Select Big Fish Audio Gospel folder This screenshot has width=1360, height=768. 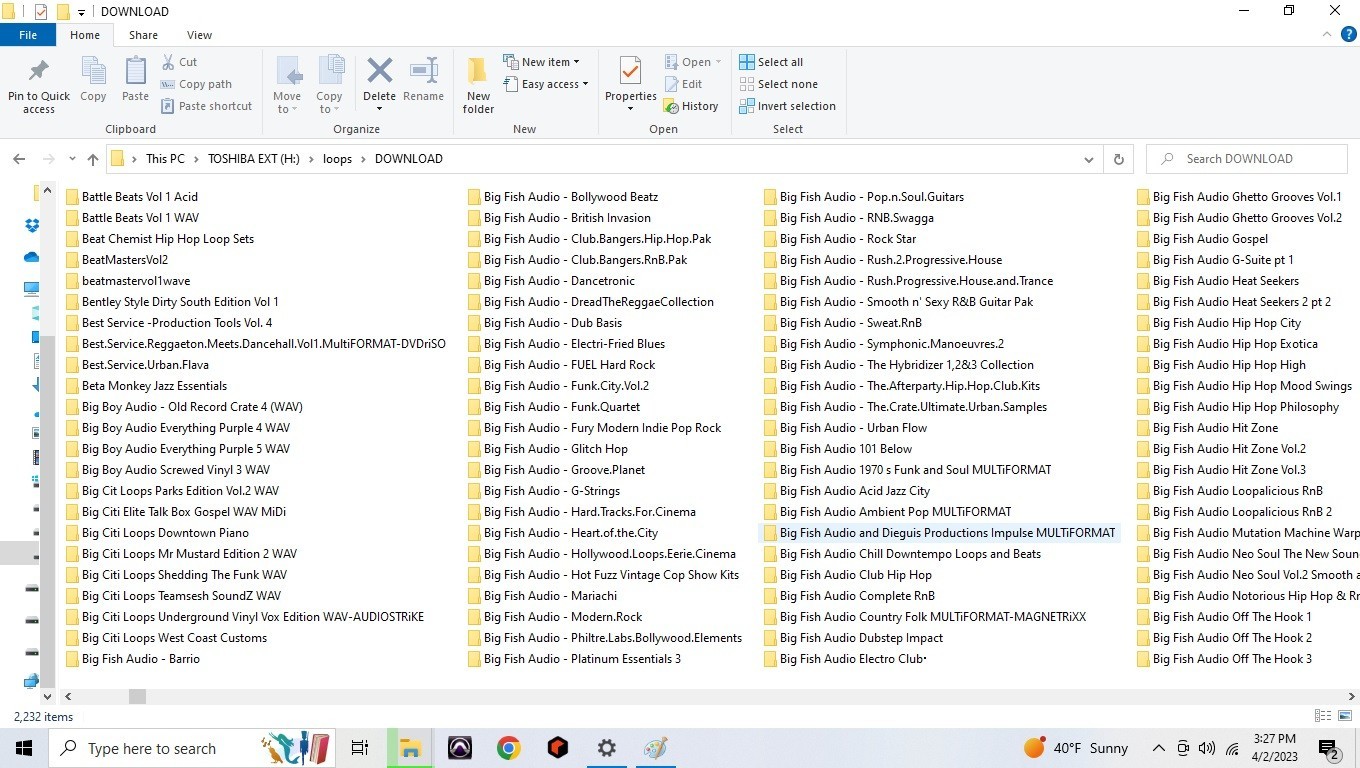(x=1209, y=239)
